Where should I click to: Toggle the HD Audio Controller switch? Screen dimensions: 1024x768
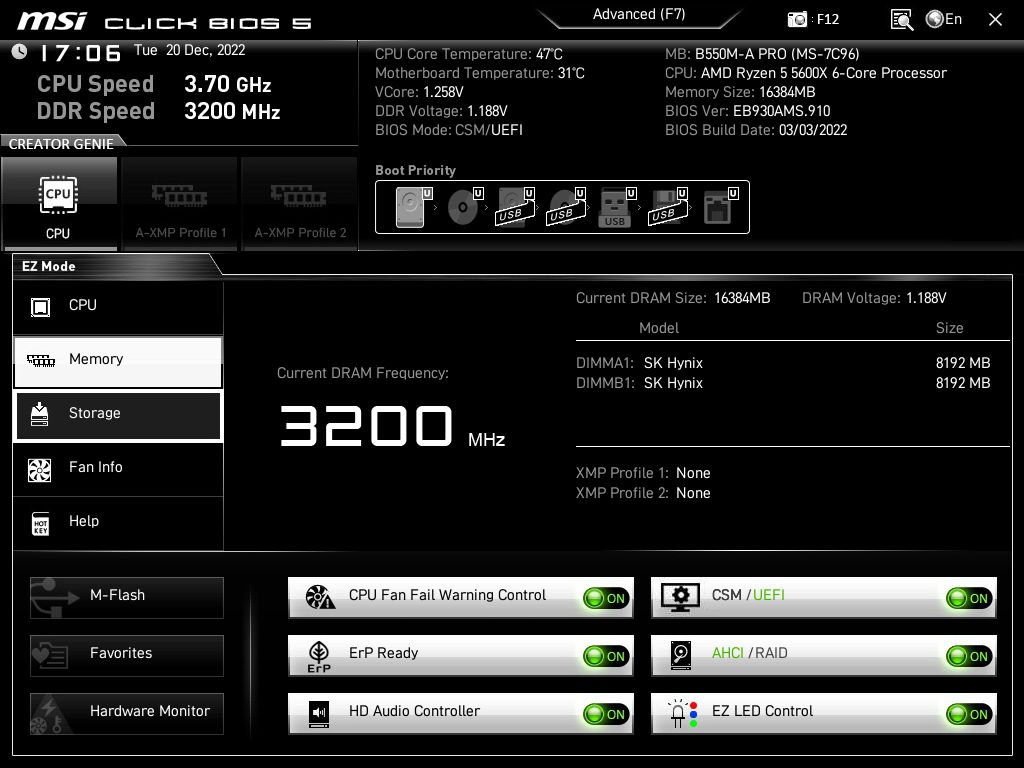[x=606, y=714]
